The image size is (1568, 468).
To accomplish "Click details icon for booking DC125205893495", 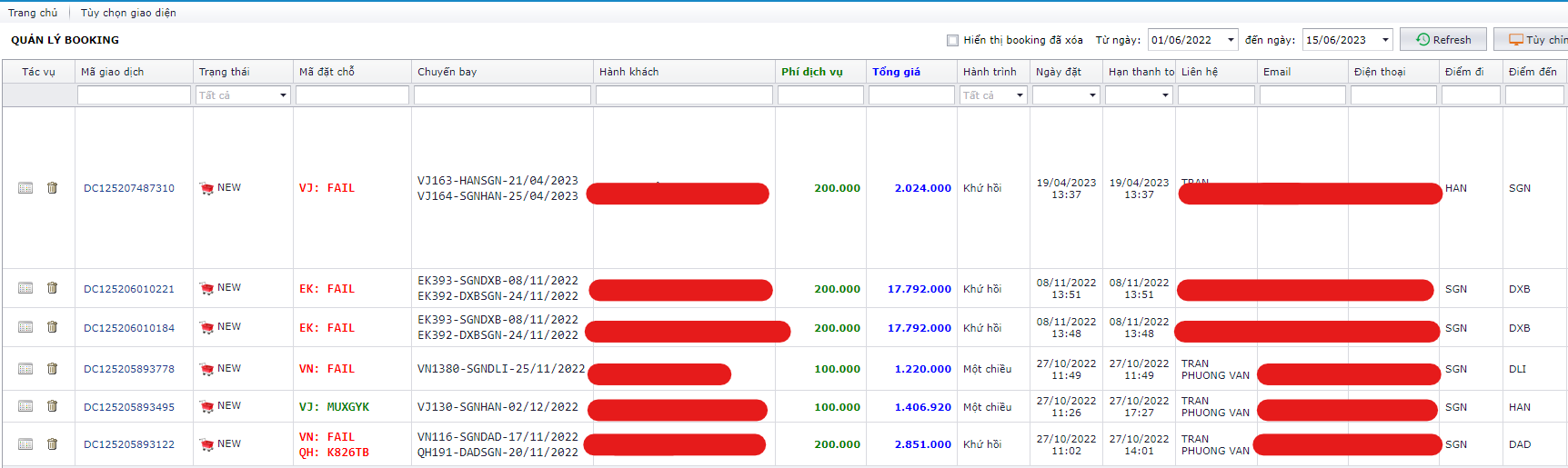I will [x=25, y=406].
